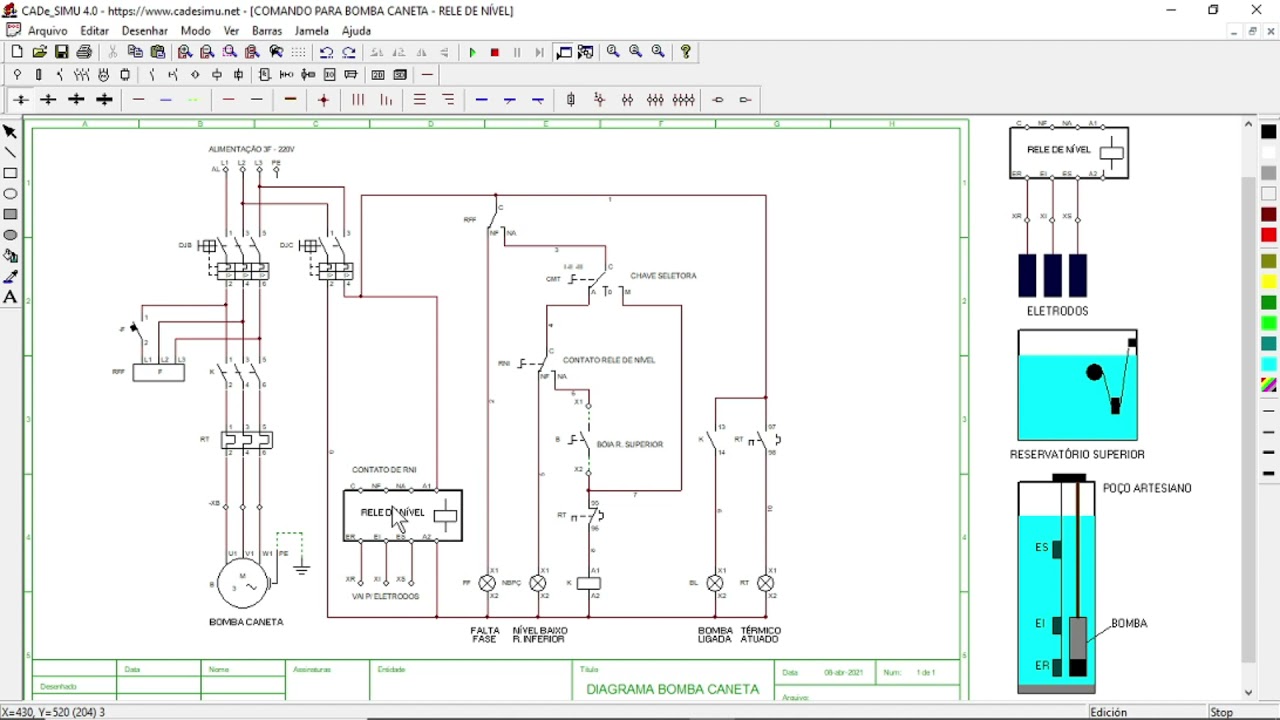This screenshot has height=720, width=1280.
Task: Open help with yellow question mark icon
Action: click(x=686, y=52)
